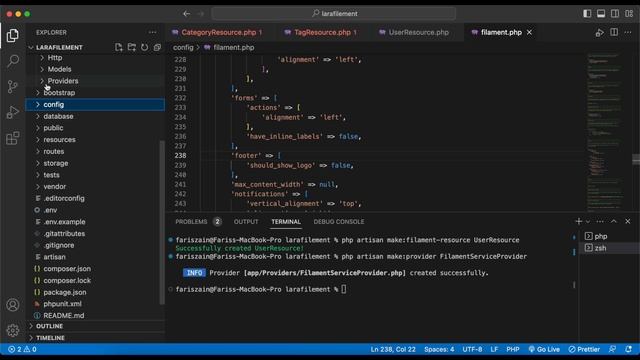
Task: Expand the Outline section
Action: [x=95, y=326]
